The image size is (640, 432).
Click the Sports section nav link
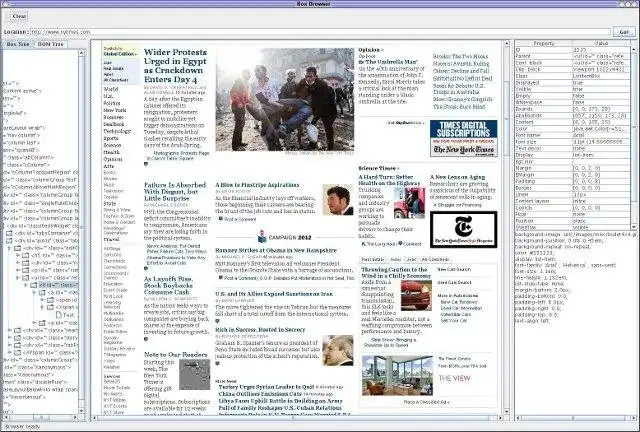click(x=111, y=138)
